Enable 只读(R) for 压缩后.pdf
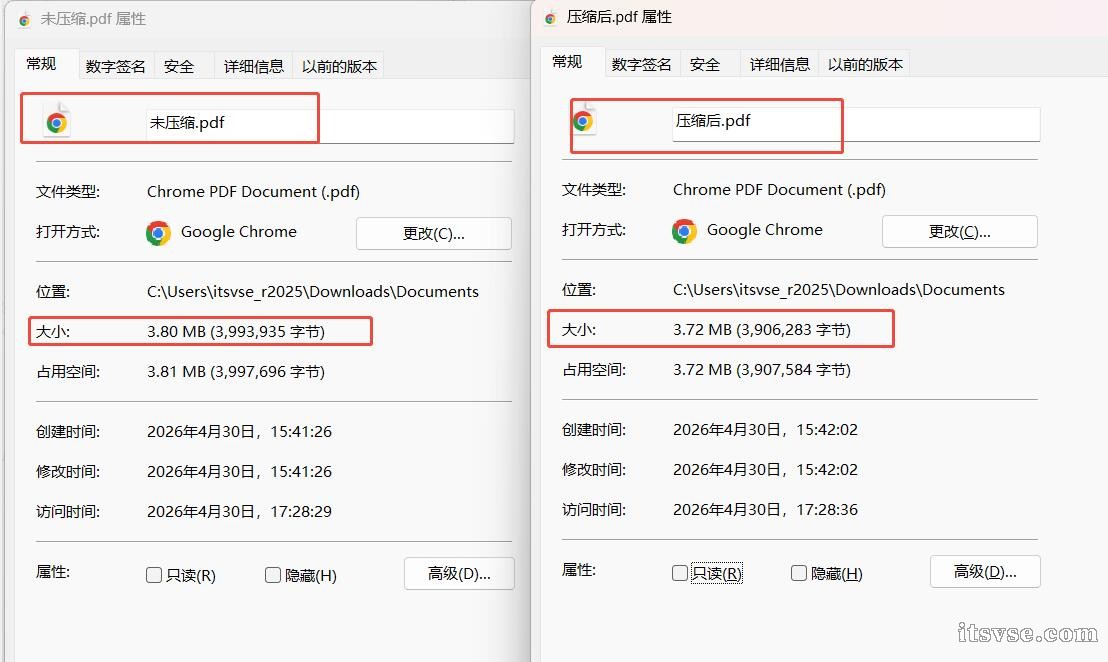 [680, 574]
